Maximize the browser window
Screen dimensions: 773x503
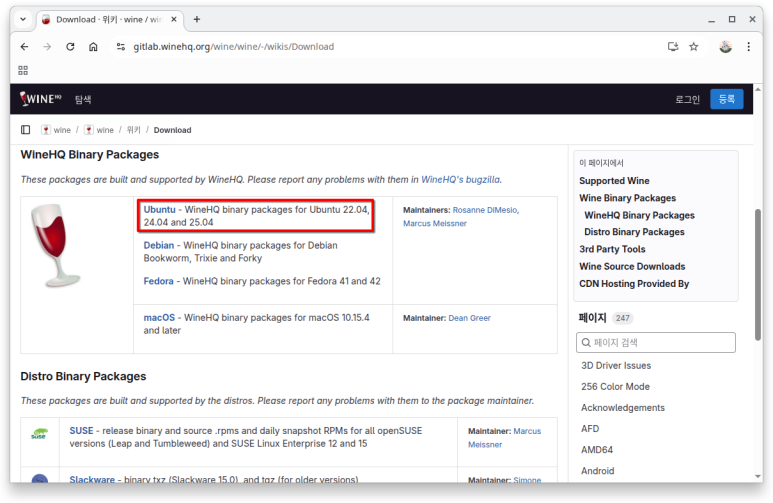pos(732,19)
